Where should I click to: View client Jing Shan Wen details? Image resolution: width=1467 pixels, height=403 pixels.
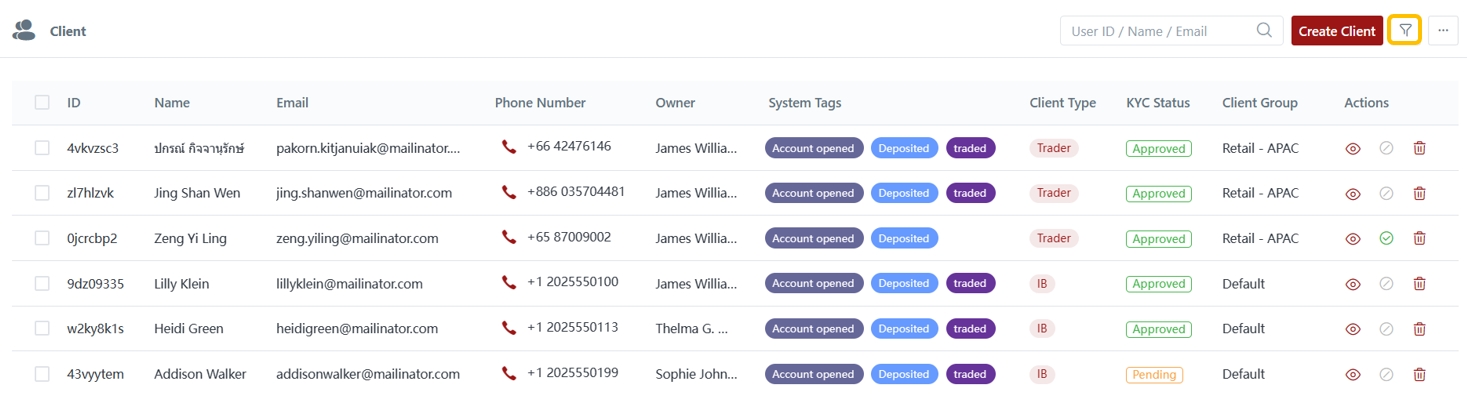(x=1353, y=194)
